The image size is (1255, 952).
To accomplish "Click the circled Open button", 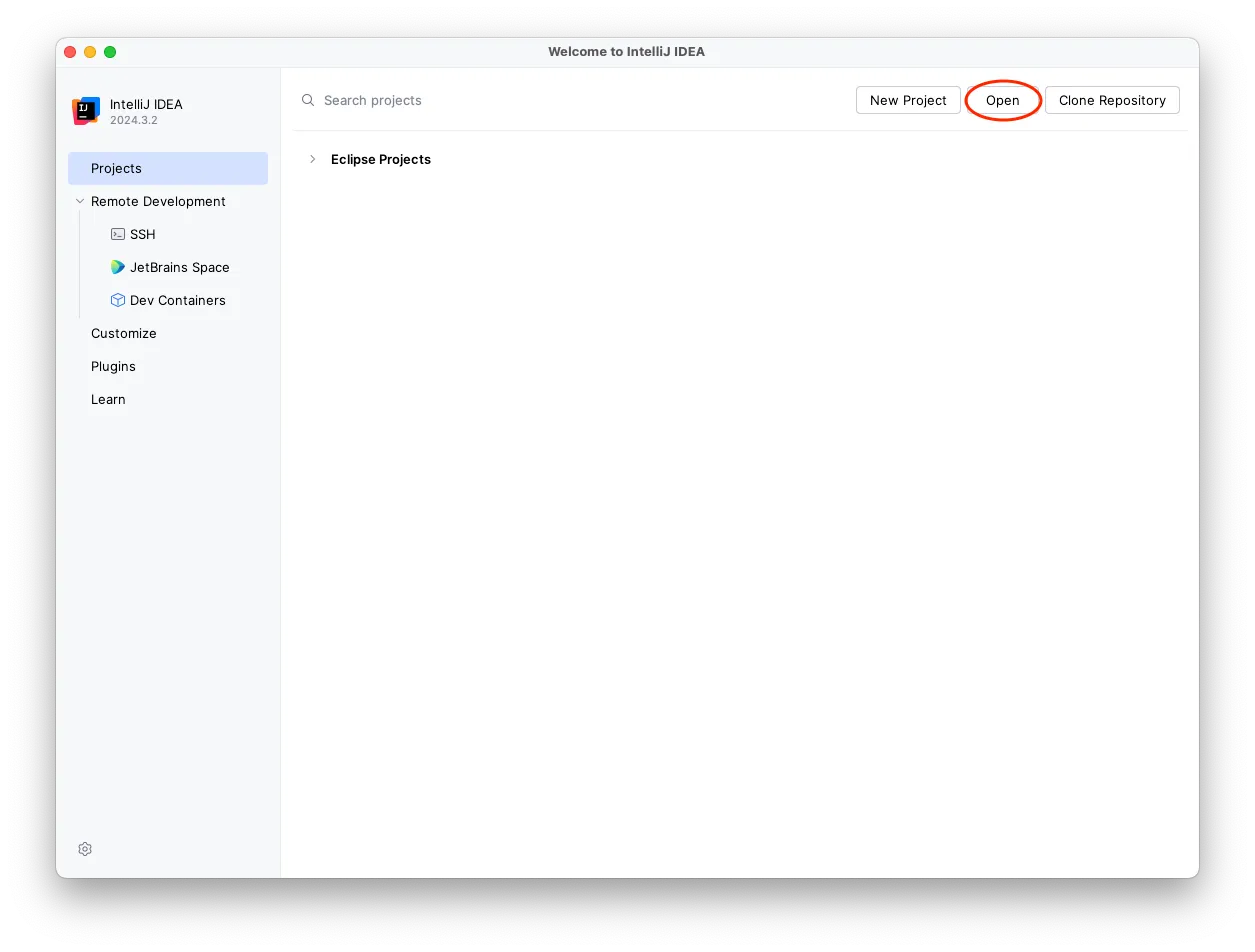I will tap(1003, 100).
